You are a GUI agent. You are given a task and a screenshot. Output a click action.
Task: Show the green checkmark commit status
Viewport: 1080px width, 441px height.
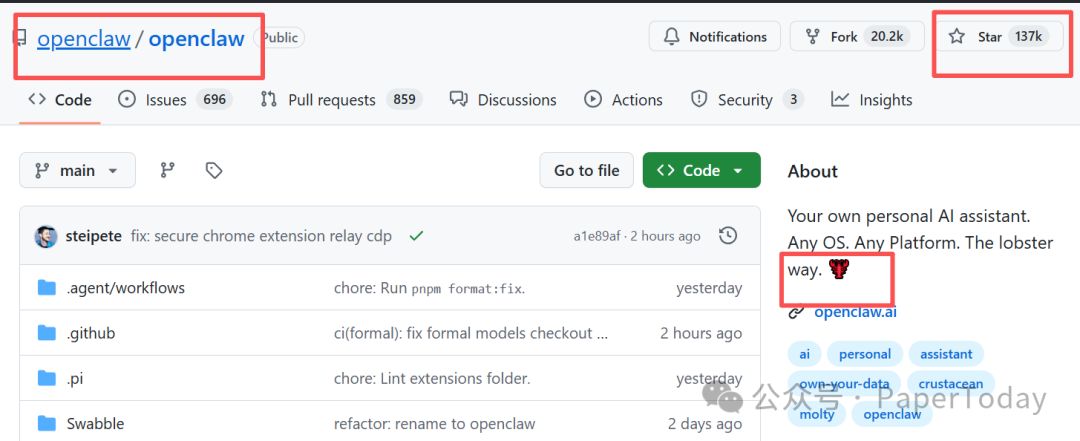tap(416, 236)
